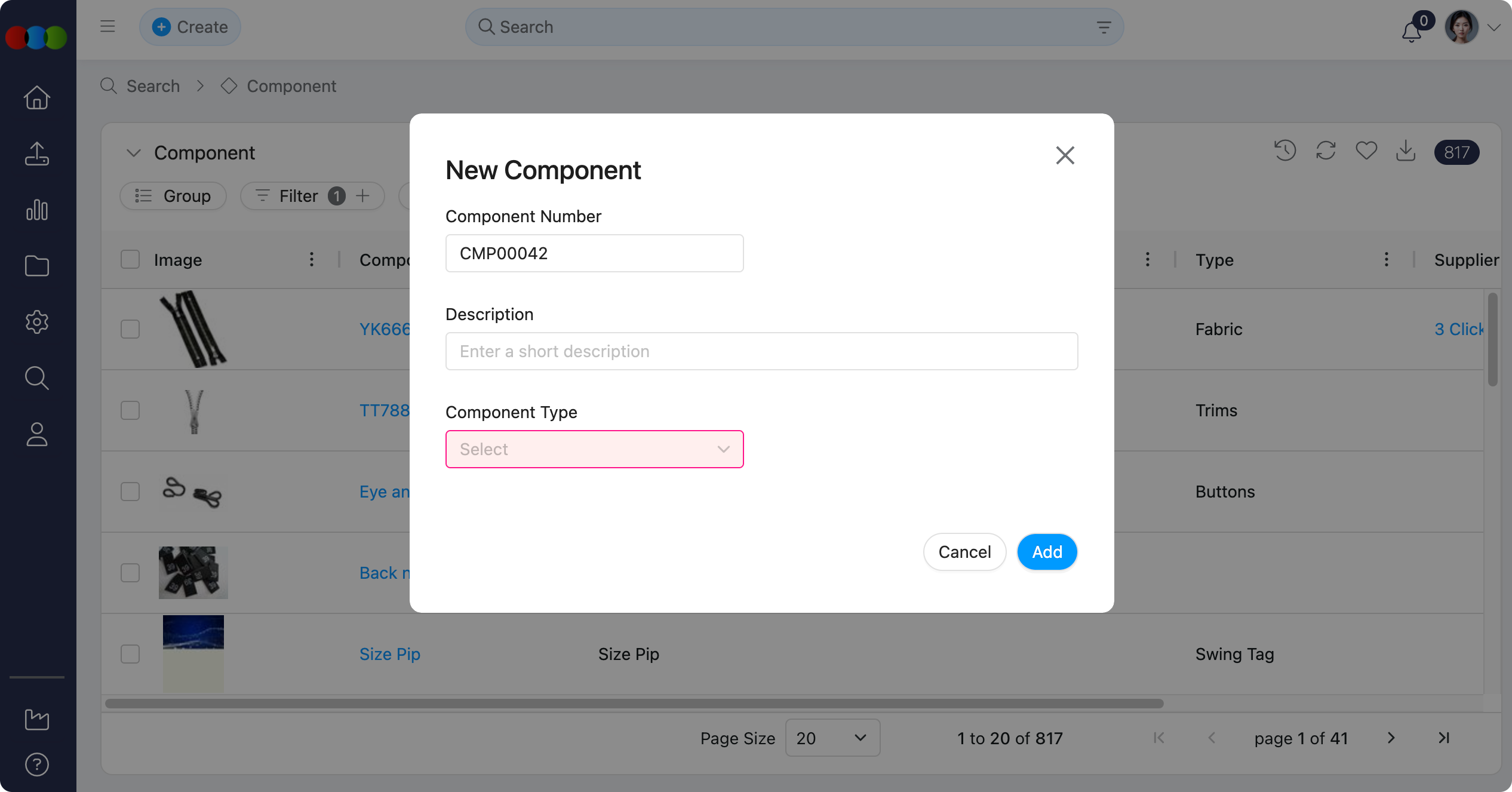Click the Home icon in sidebar

pyautogui.click(x=37, y=97)
